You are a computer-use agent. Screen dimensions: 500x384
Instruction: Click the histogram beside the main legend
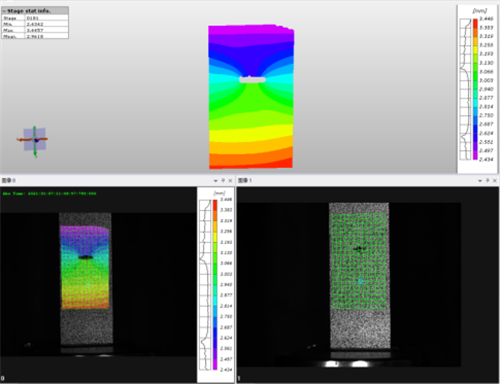click(x=465, y=89)
